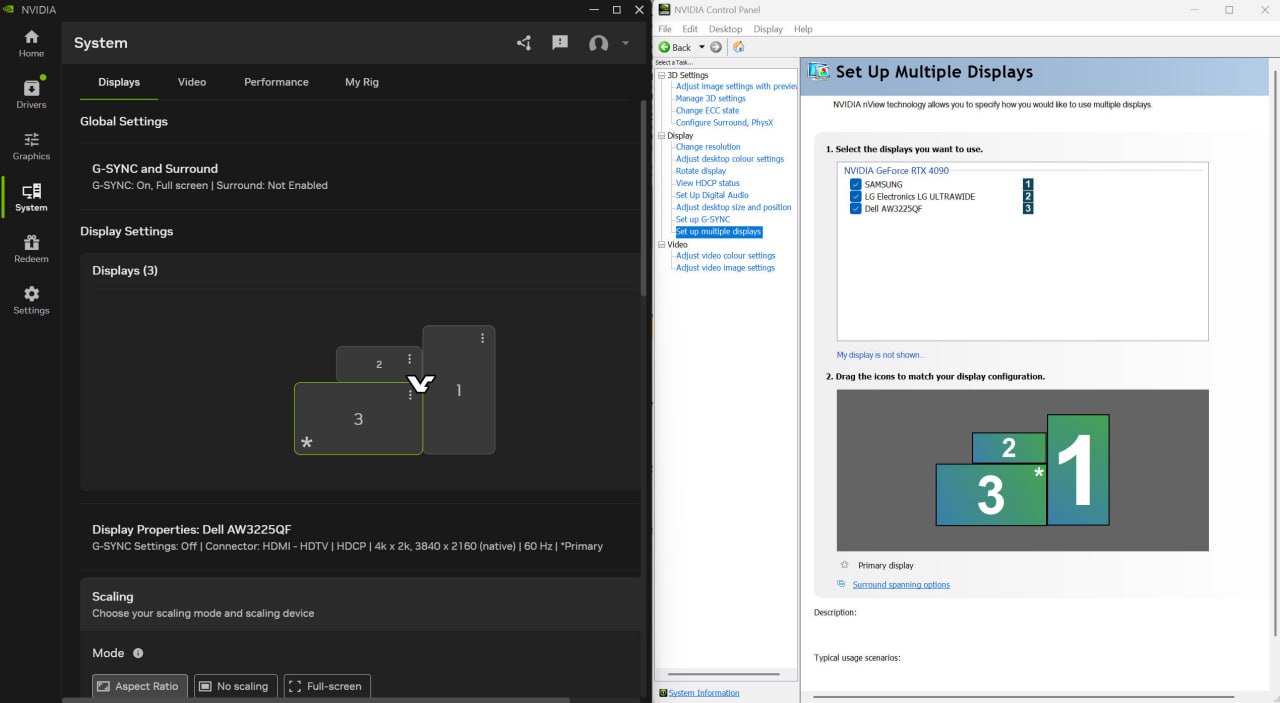
Task: Open Change resolution task
Action: [708, 147]
